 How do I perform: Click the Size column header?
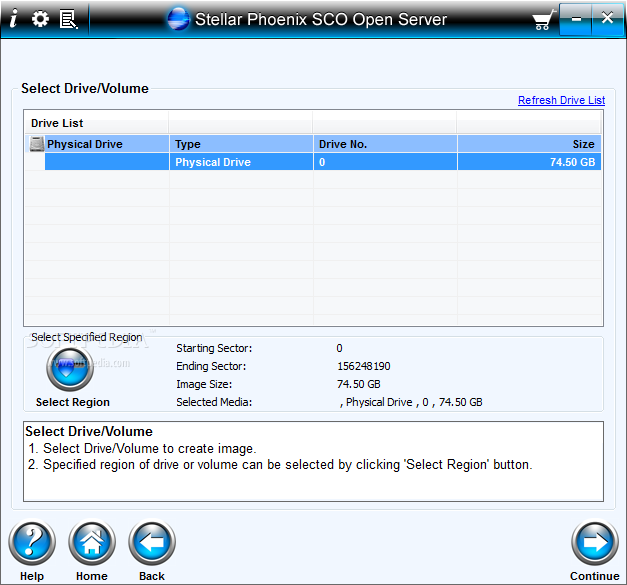529,144
